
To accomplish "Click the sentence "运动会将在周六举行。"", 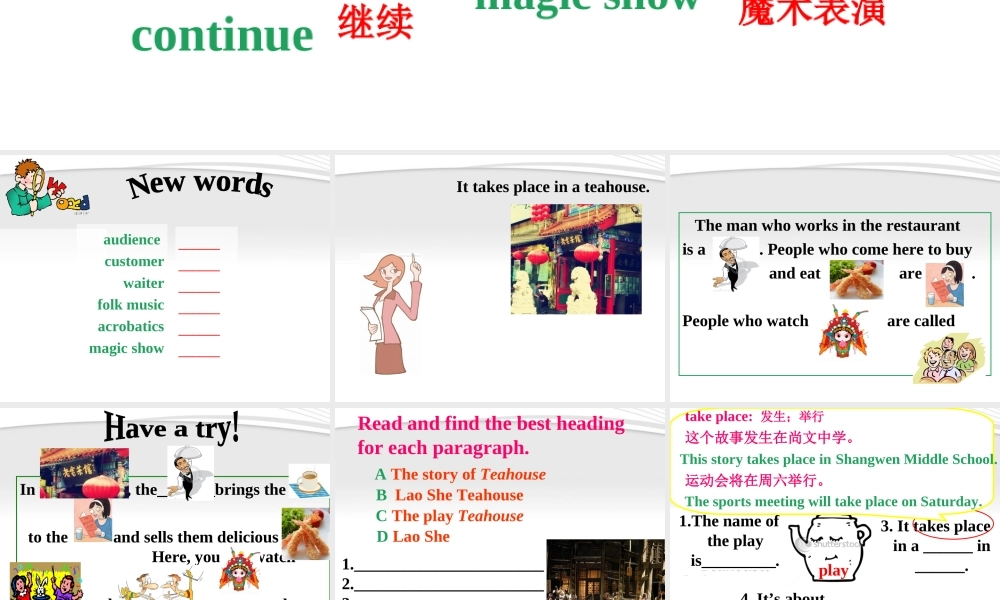I will [755, 481].
